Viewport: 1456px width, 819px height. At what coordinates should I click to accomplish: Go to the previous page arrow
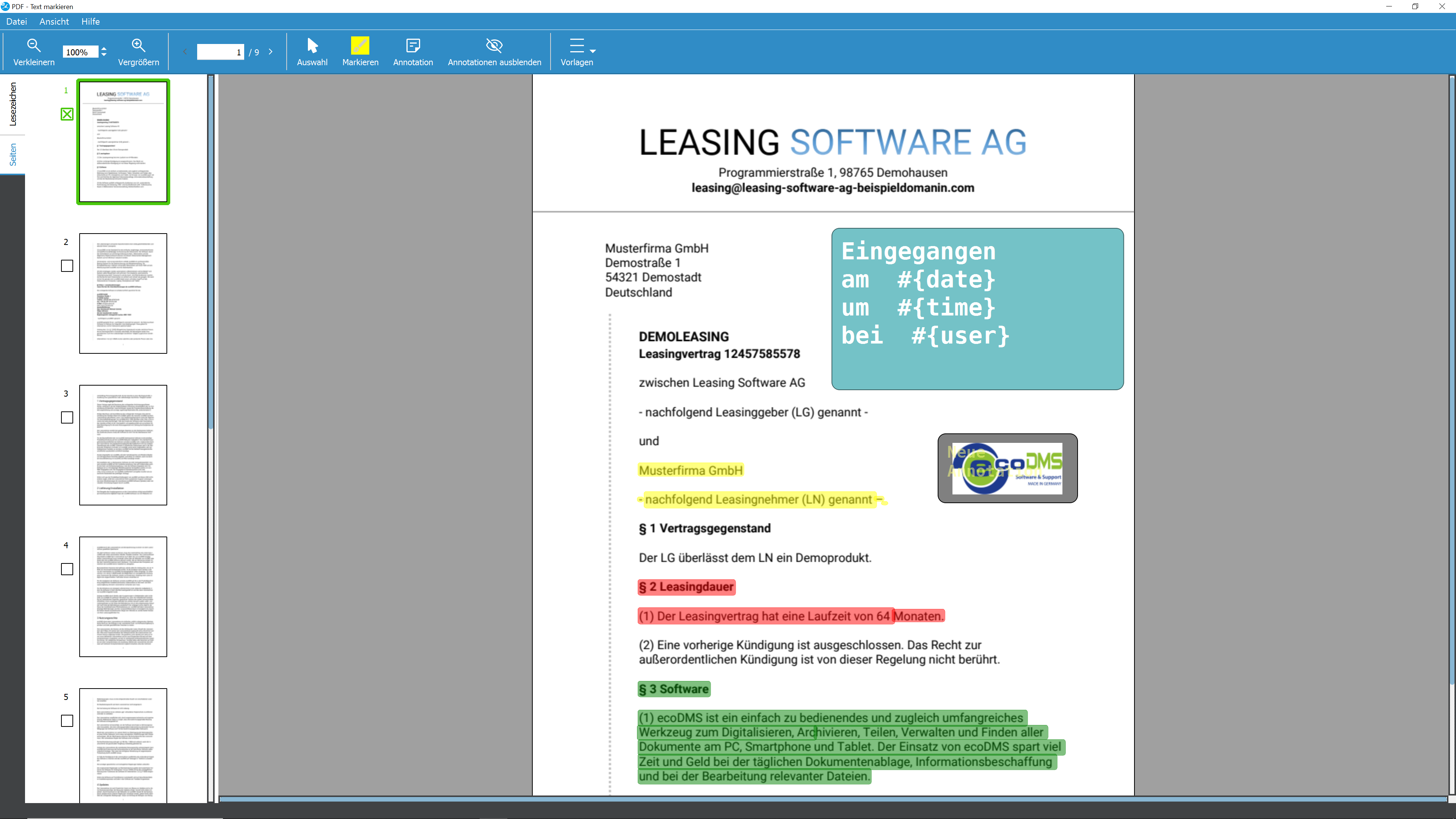pyautogui.click(x=185, y=52)
